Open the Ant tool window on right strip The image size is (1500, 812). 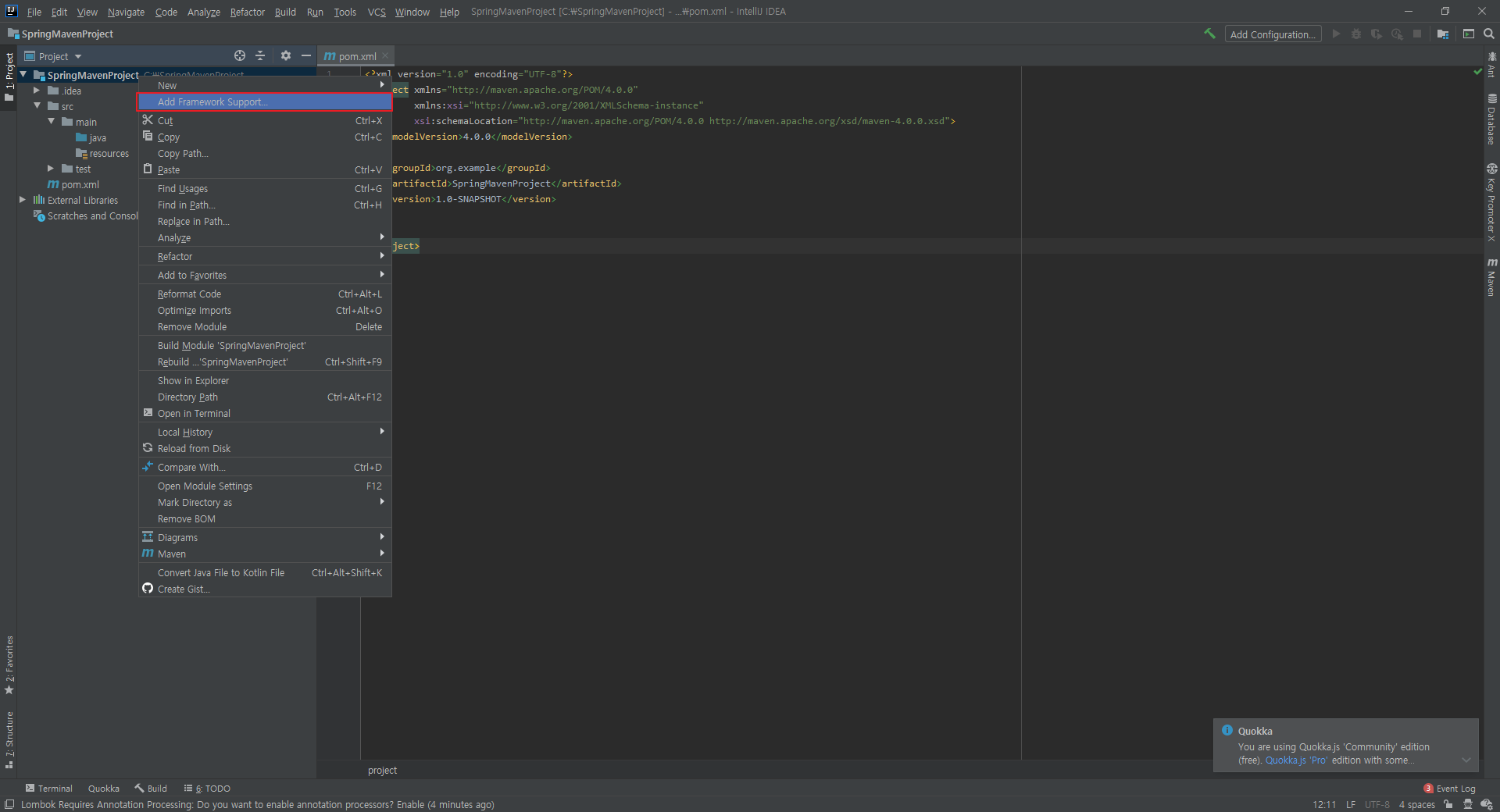1491,64
